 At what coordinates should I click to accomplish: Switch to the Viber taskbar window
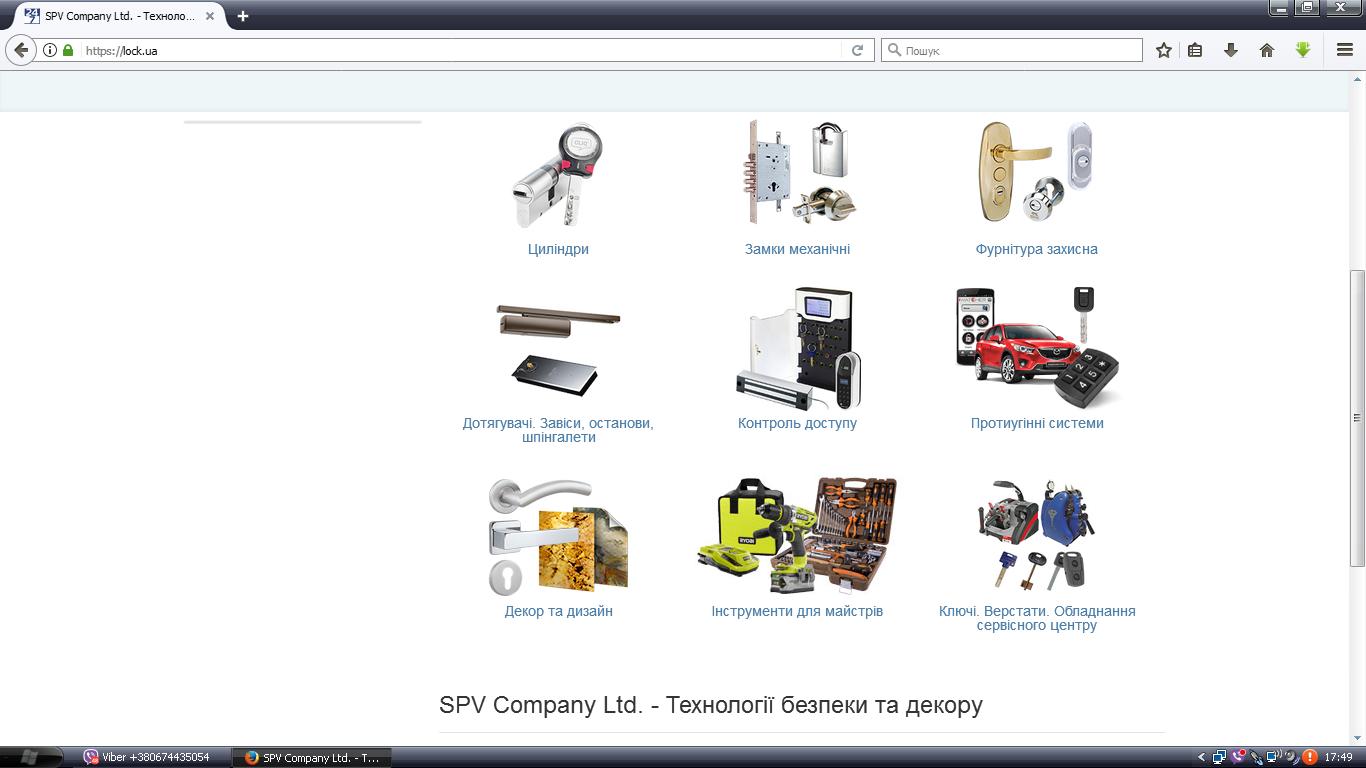(153, 757)
